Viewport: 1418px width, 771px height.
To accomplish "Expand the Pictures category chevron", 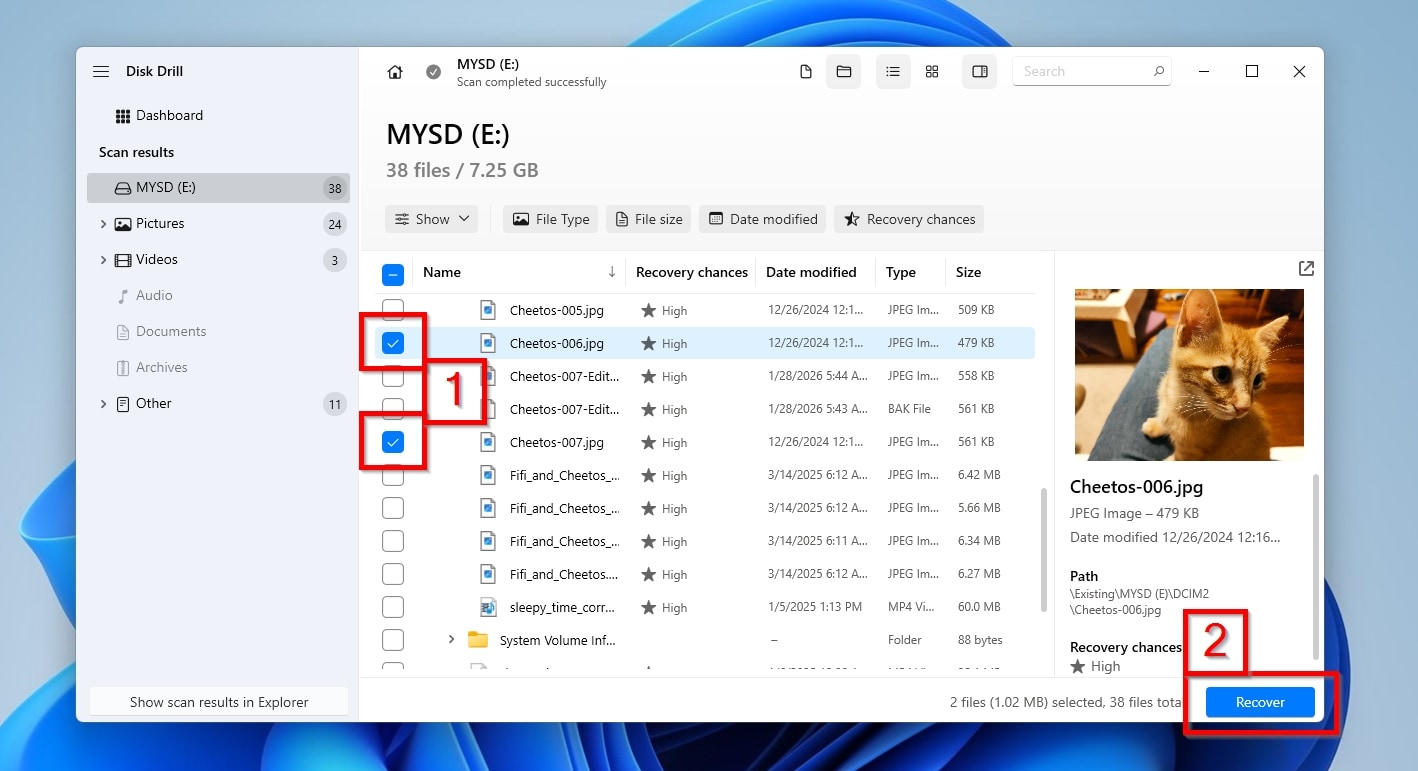I will click(x=103, y=224).
